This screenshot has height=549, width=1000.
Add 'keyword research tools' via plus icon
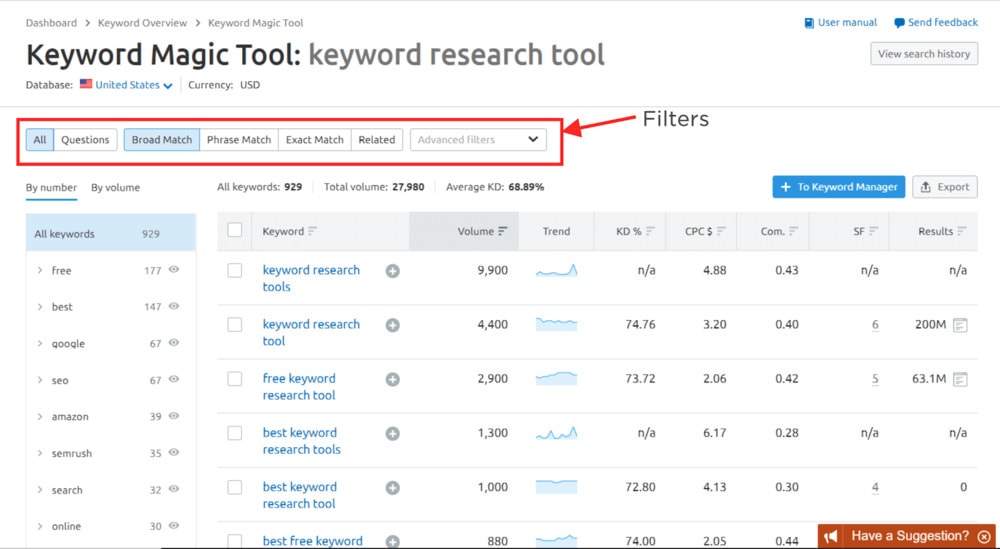tap(393, 271)
